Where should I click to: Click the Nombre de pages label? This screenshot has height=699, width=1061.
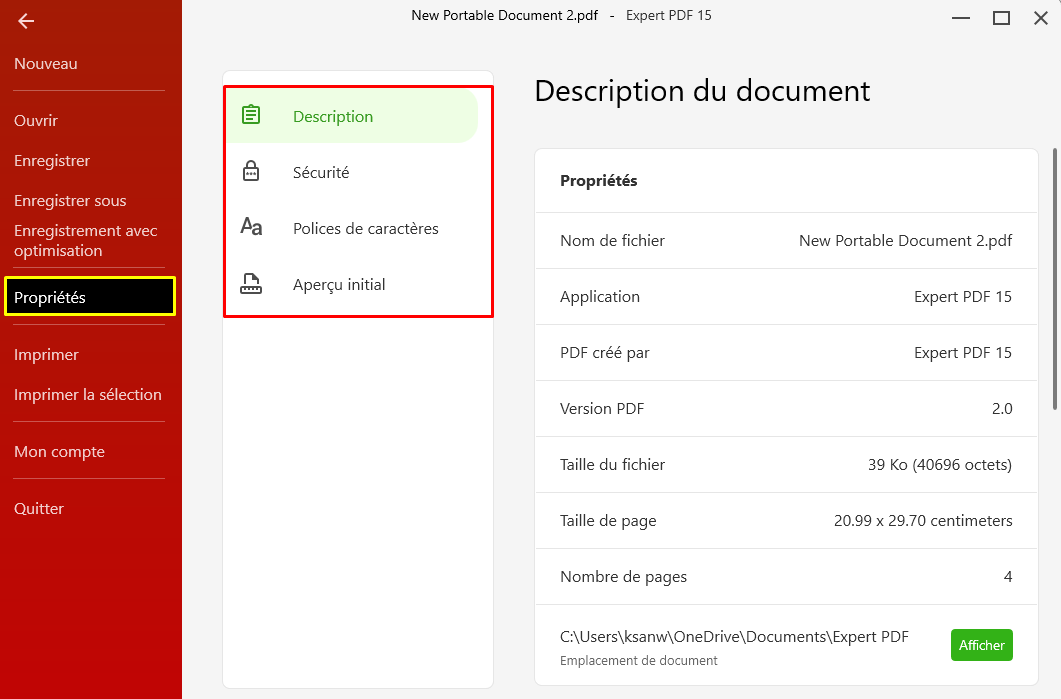click(x=623, y=577)
